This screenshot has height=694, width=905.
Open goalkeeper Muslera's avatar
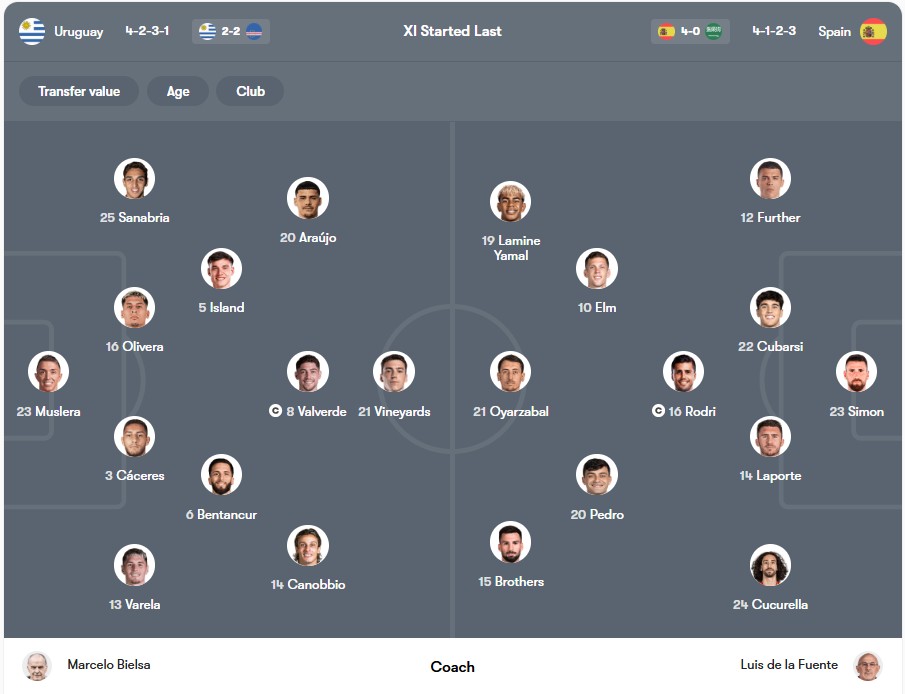pos(48,372)
